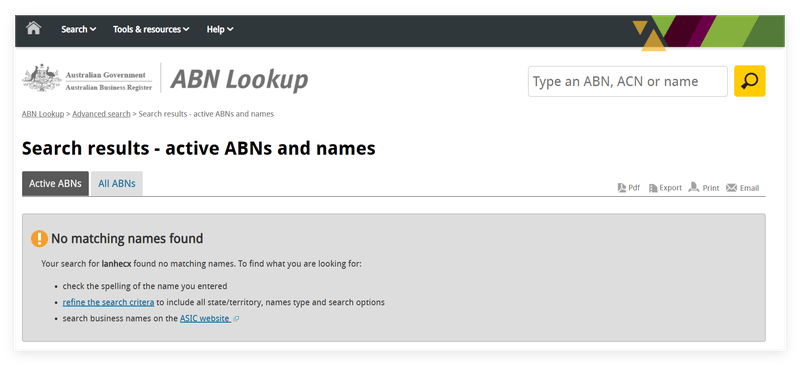The width and height of the screenshot is (800, 365).
Task: Click the search term lanhecx text
Action: [117, 264]
